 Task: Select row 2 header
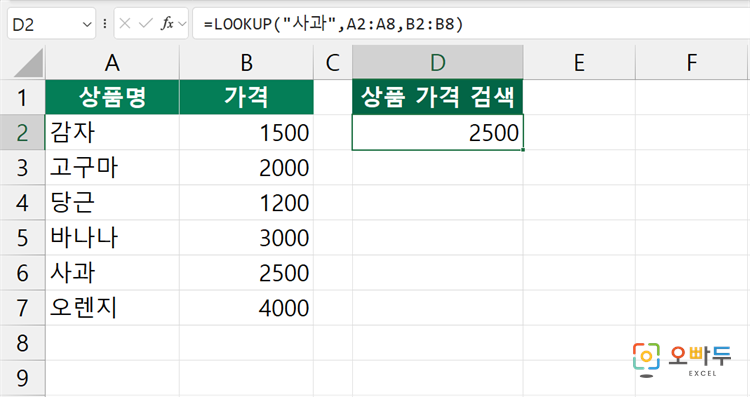[22, 132]
